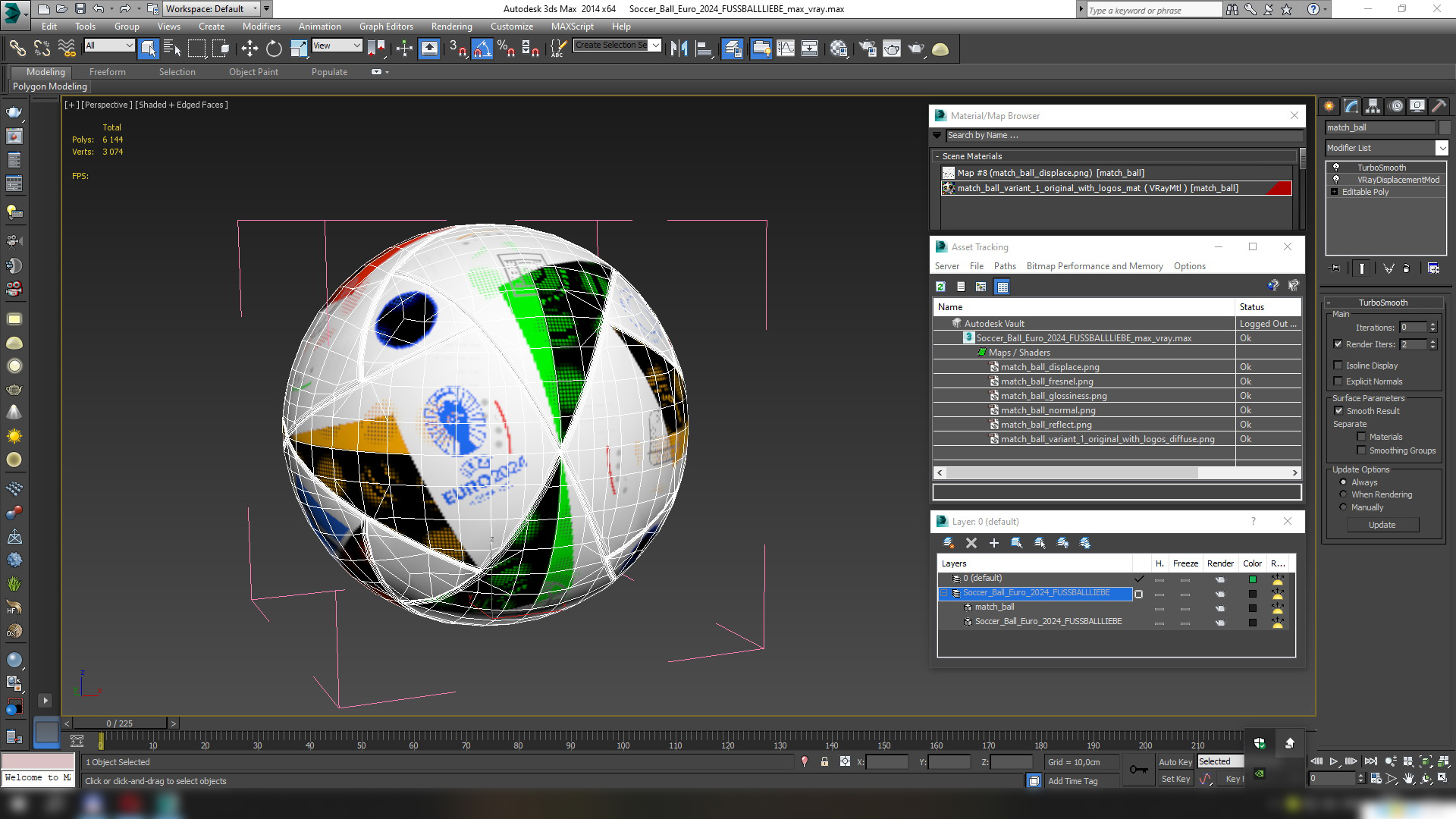Select the Select and Move tool
1456x819 pixels.
(249, 49)
